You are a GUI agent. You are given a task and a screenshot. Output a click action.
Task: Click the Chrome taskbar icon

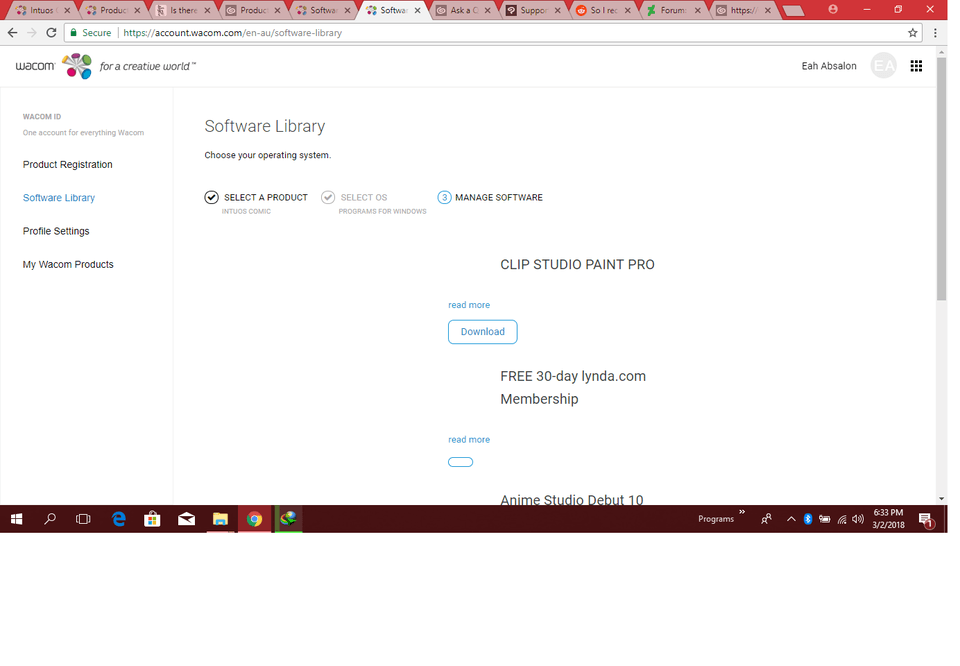254,519
